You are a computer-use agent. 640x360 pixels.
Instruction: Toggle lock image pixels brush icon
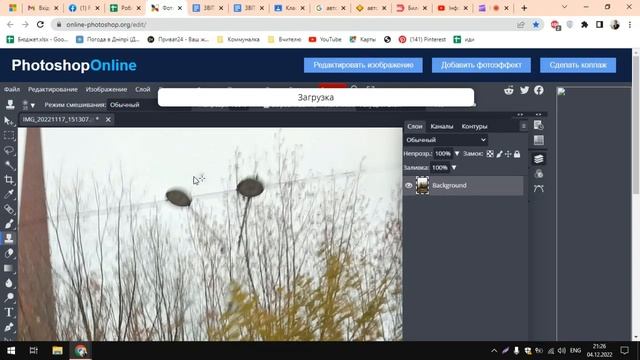point(499,154)
